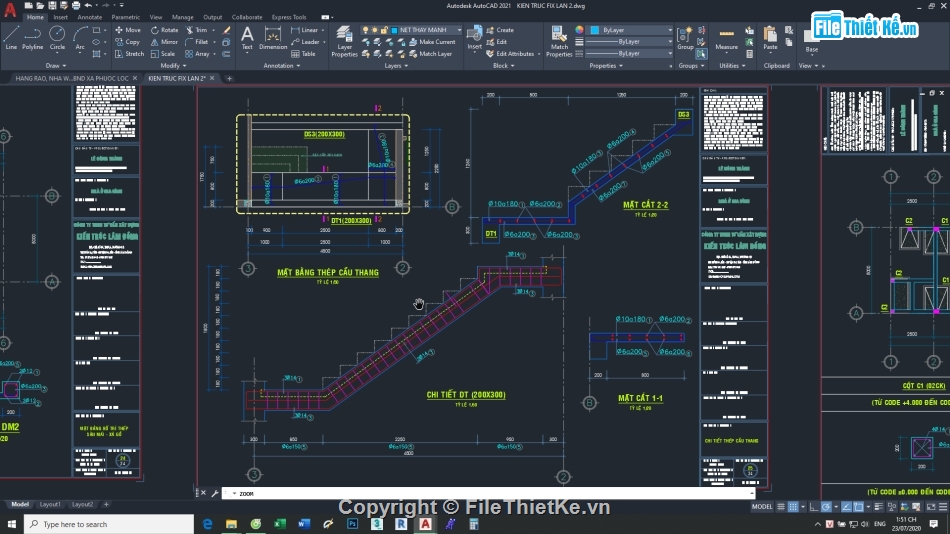This screenshot has width=950, height=534.
Task: Click the Paste clipboard tool
Action: coord(770,38)
